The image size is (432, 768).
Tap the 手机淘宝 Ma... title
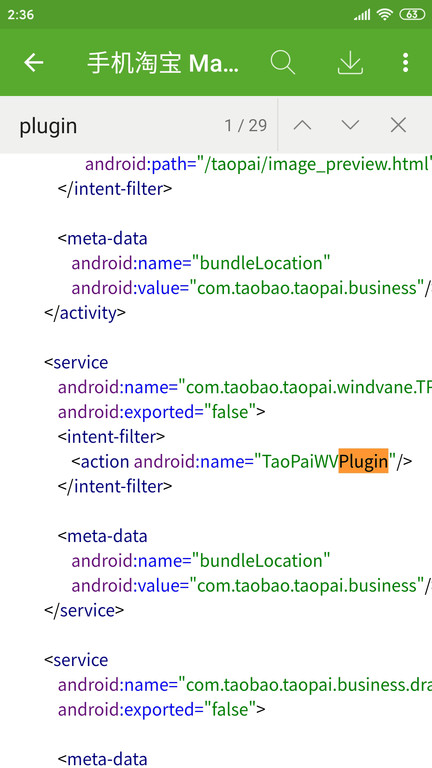click(x=163, y=64)
